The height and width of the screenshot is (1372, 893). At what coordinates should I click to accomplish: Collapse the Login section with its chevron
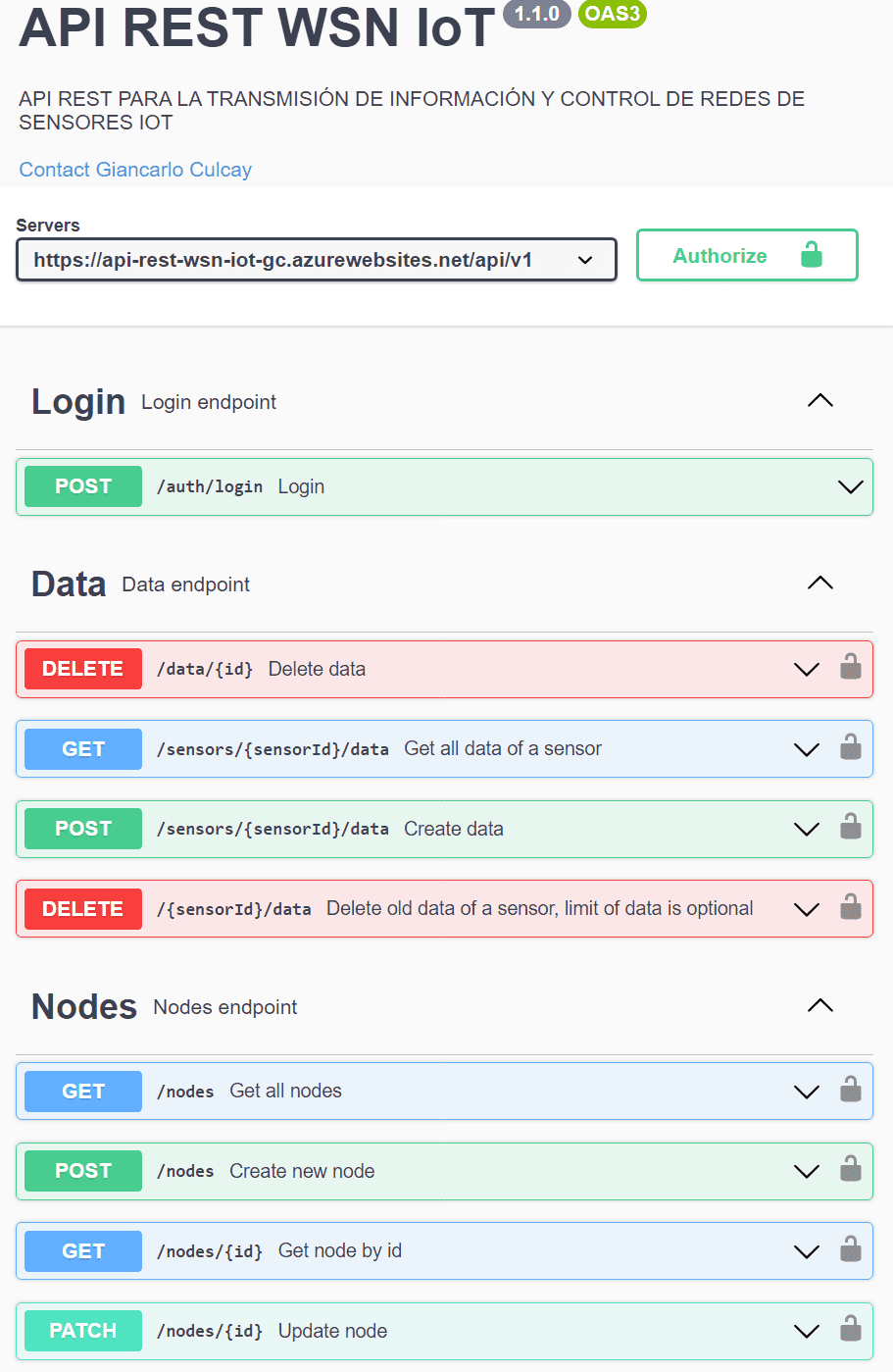(x=819, y=400)
